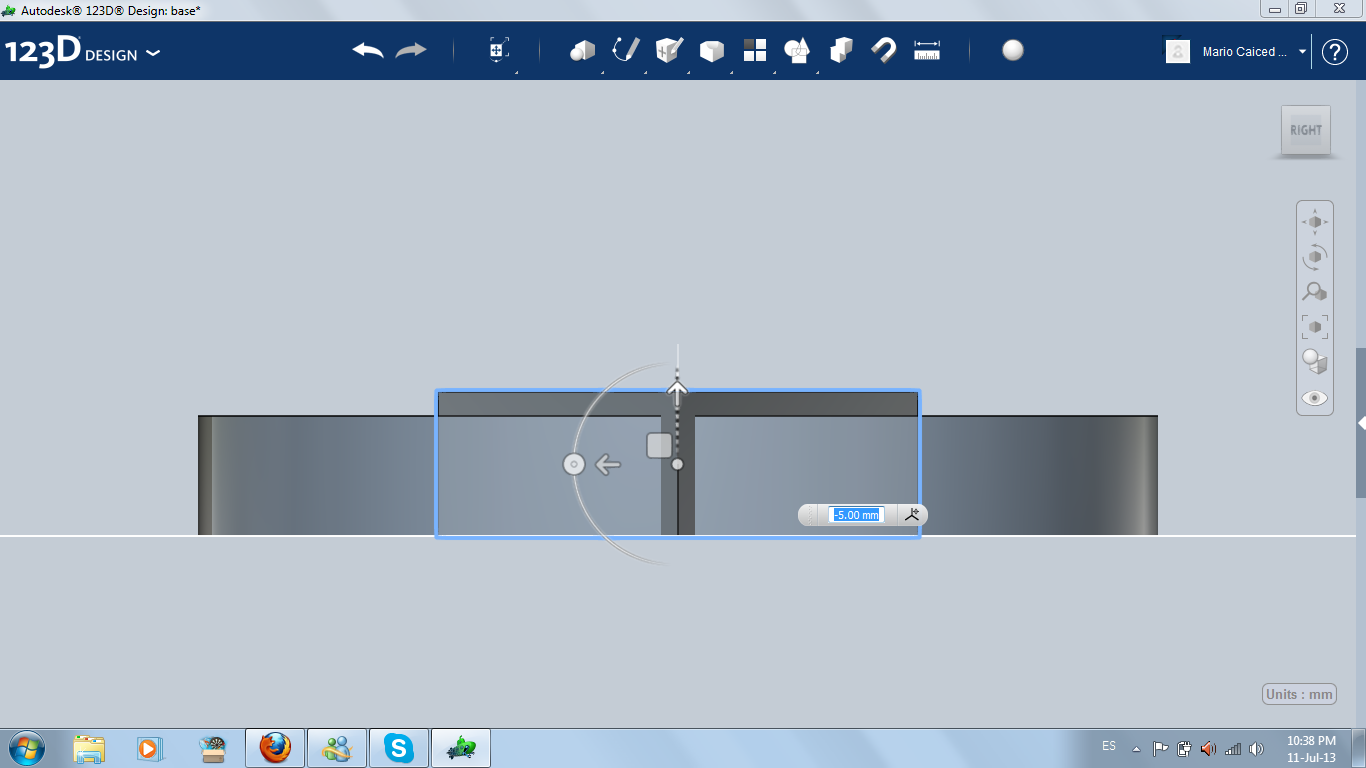Screen dimensions: 1366x768
Task: Open the Windows Start menu
Action: click(x=25, y=748)
